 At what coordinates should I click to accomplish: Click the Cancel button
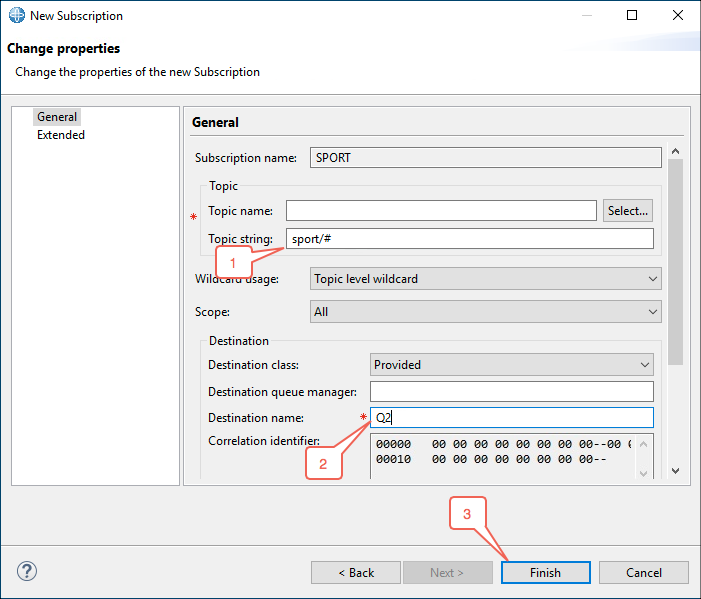click(x=643, y=573)
